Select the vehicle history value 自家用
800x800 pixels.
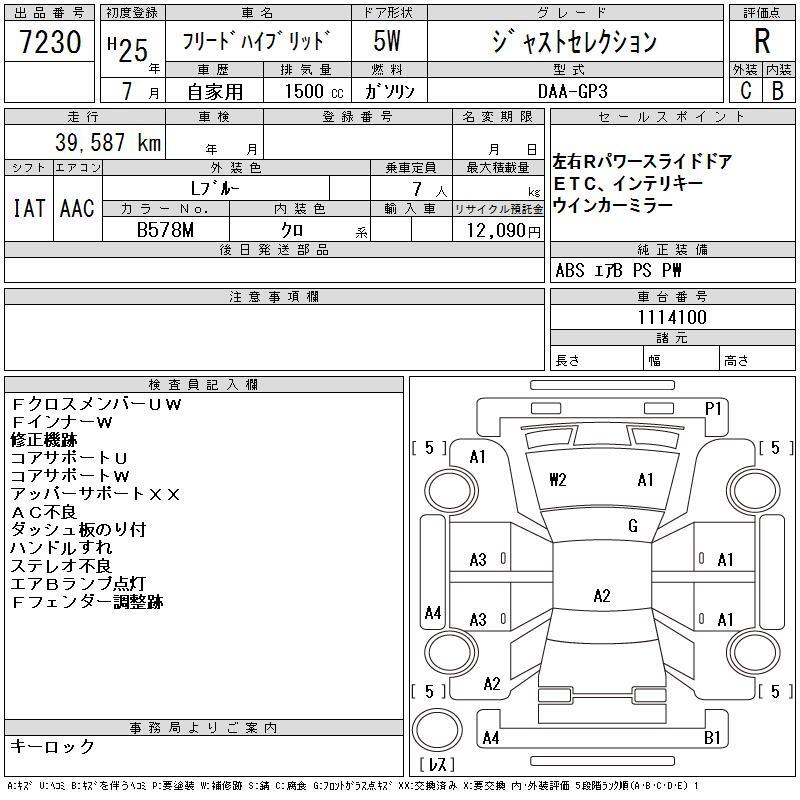215,92
